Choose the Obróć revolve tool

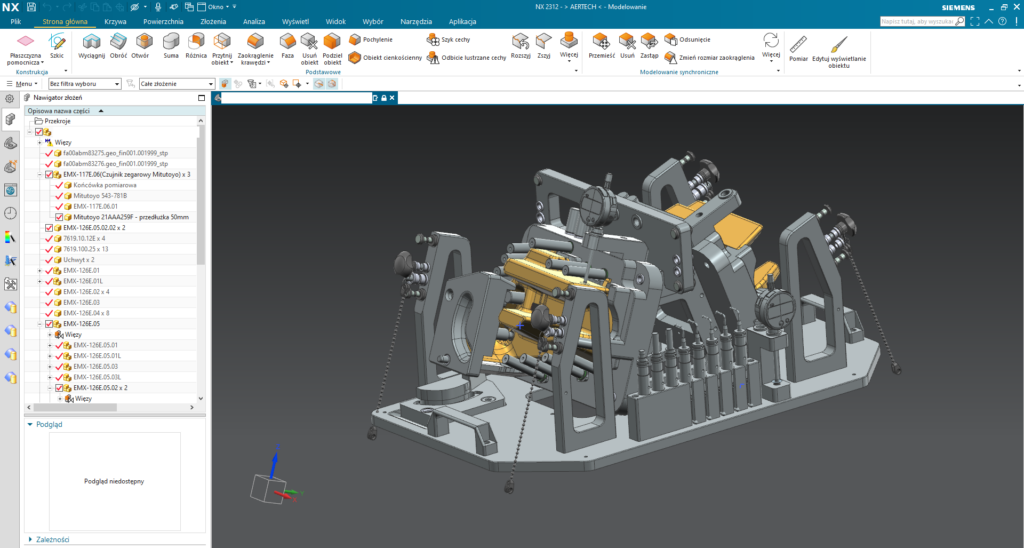pyautogui.click(x=118, y=46)
